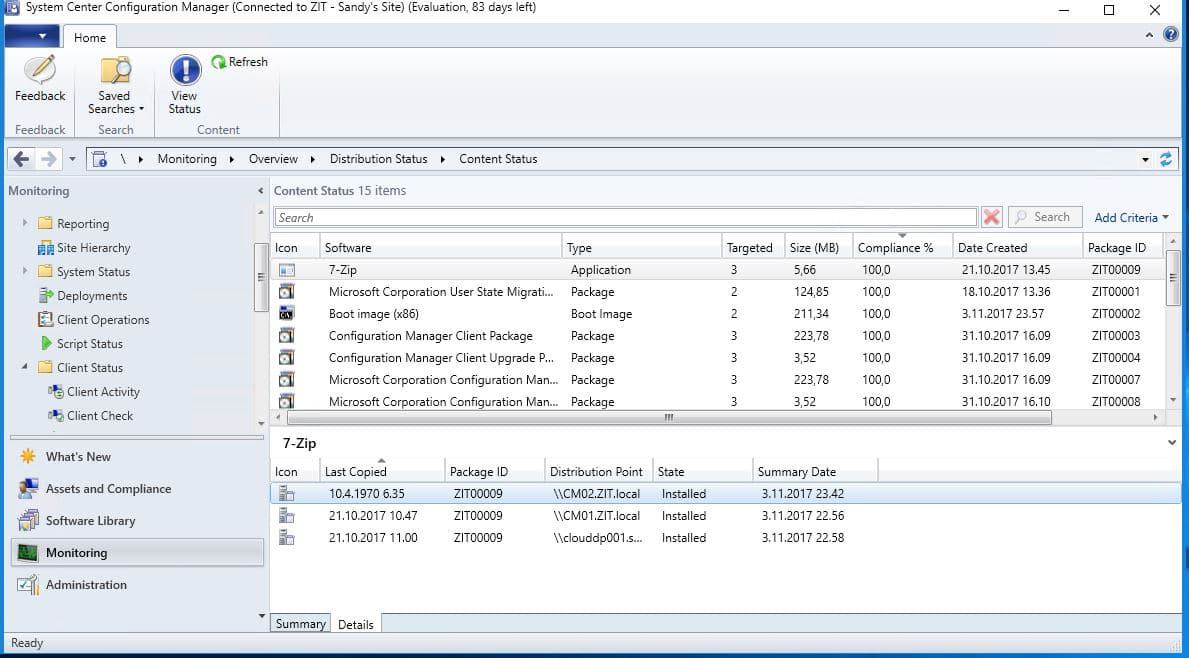
Task: Select the Home ribbon tab
Action: pyautogui.click(x=89, y=37)
